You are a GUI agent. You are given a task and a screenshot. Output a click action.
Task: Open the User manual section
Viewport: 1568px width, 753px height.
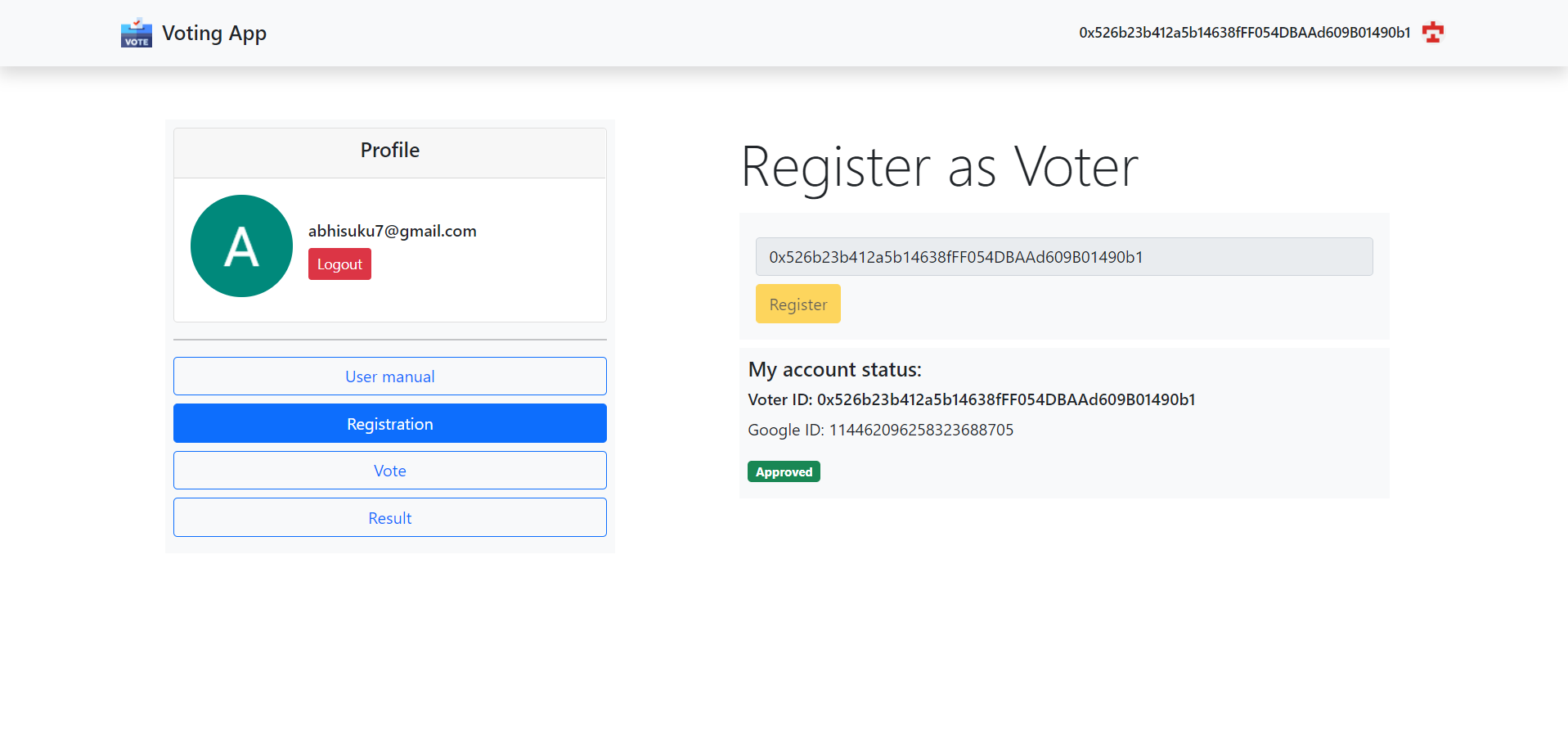[x=390, y=376]
